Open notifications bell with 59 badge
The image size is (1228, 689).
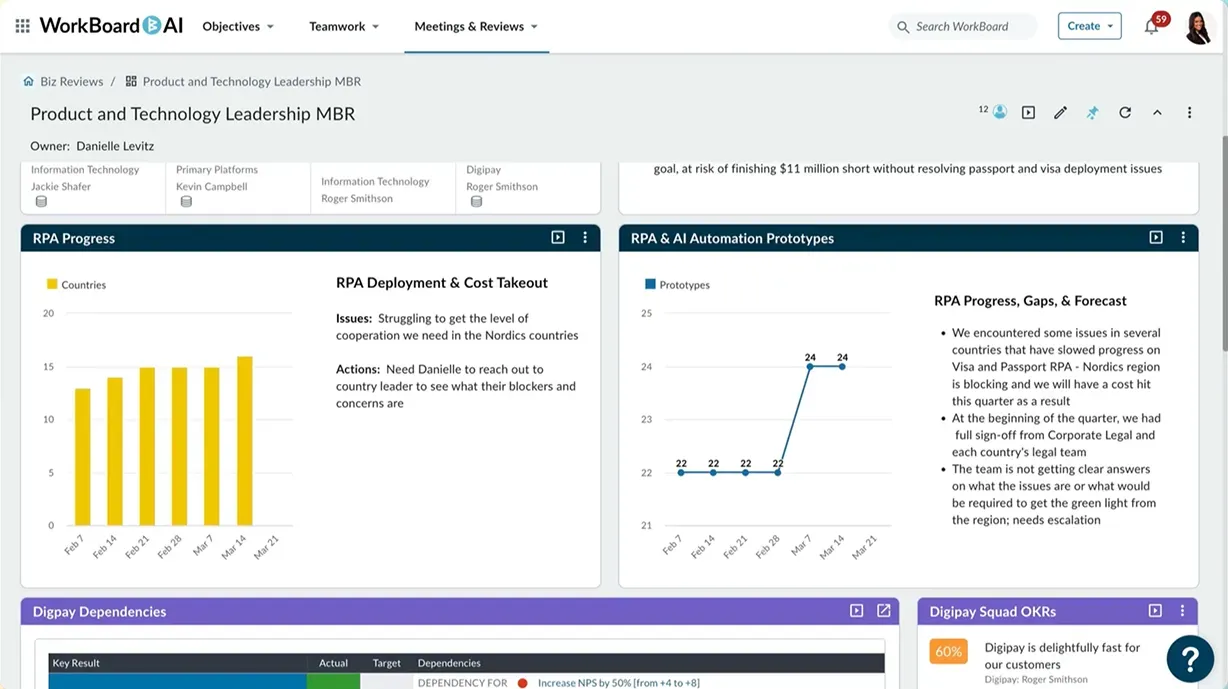click(x=1152, y=26)
